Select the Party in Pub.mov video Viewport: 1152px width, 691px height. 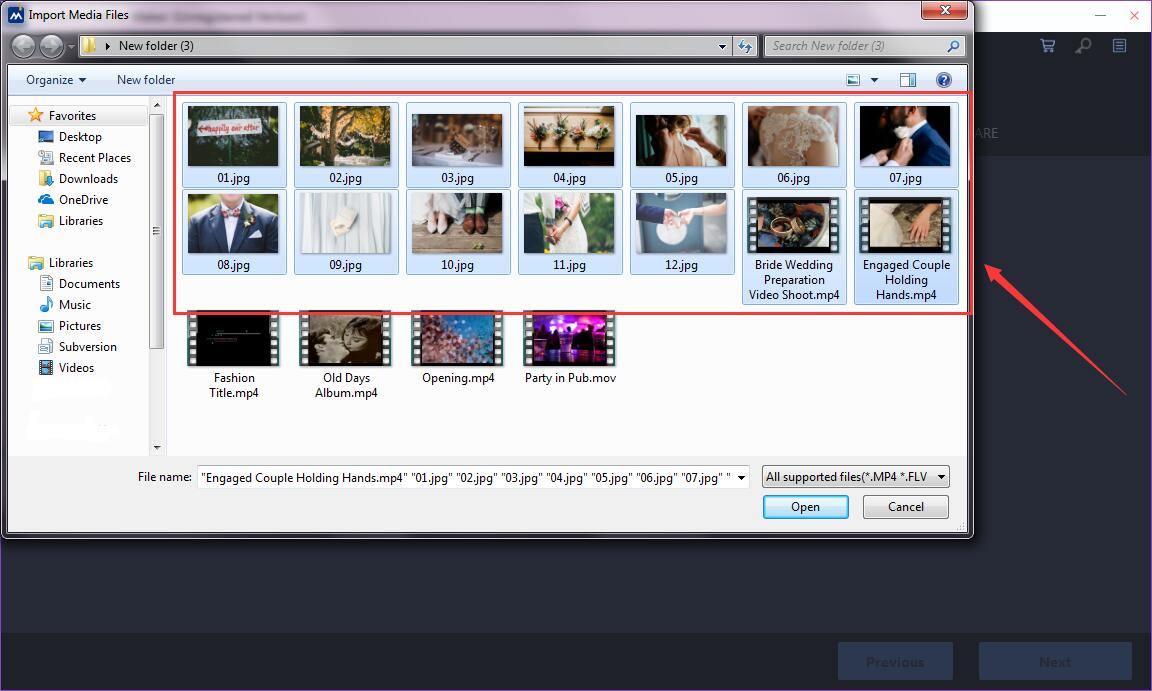(570, 347)
